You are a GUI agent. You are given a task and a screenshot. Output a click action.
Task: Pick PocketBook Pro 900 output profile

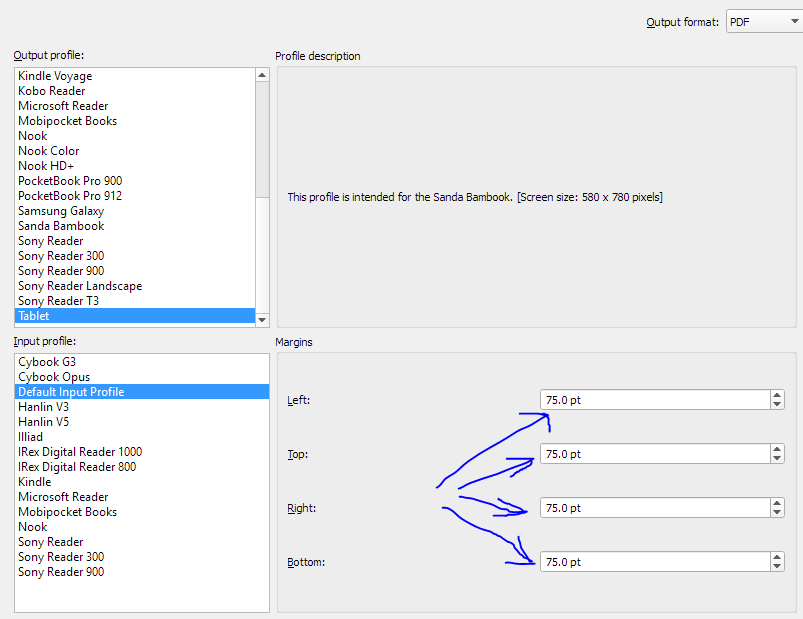pyautogui.click(x=135, y=181)
